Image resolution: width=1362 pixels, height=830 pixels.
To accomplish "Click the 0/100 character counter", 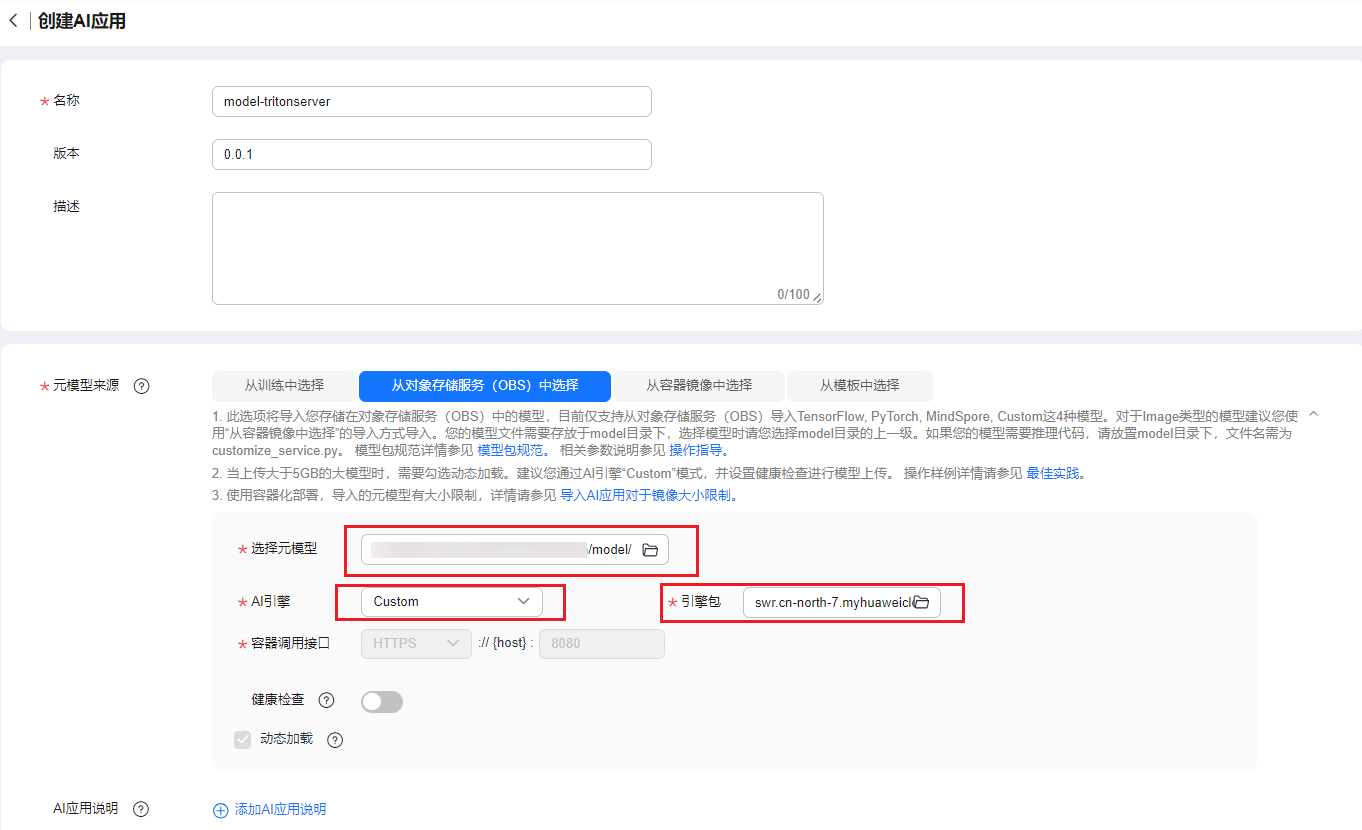I will click(793, 294).
